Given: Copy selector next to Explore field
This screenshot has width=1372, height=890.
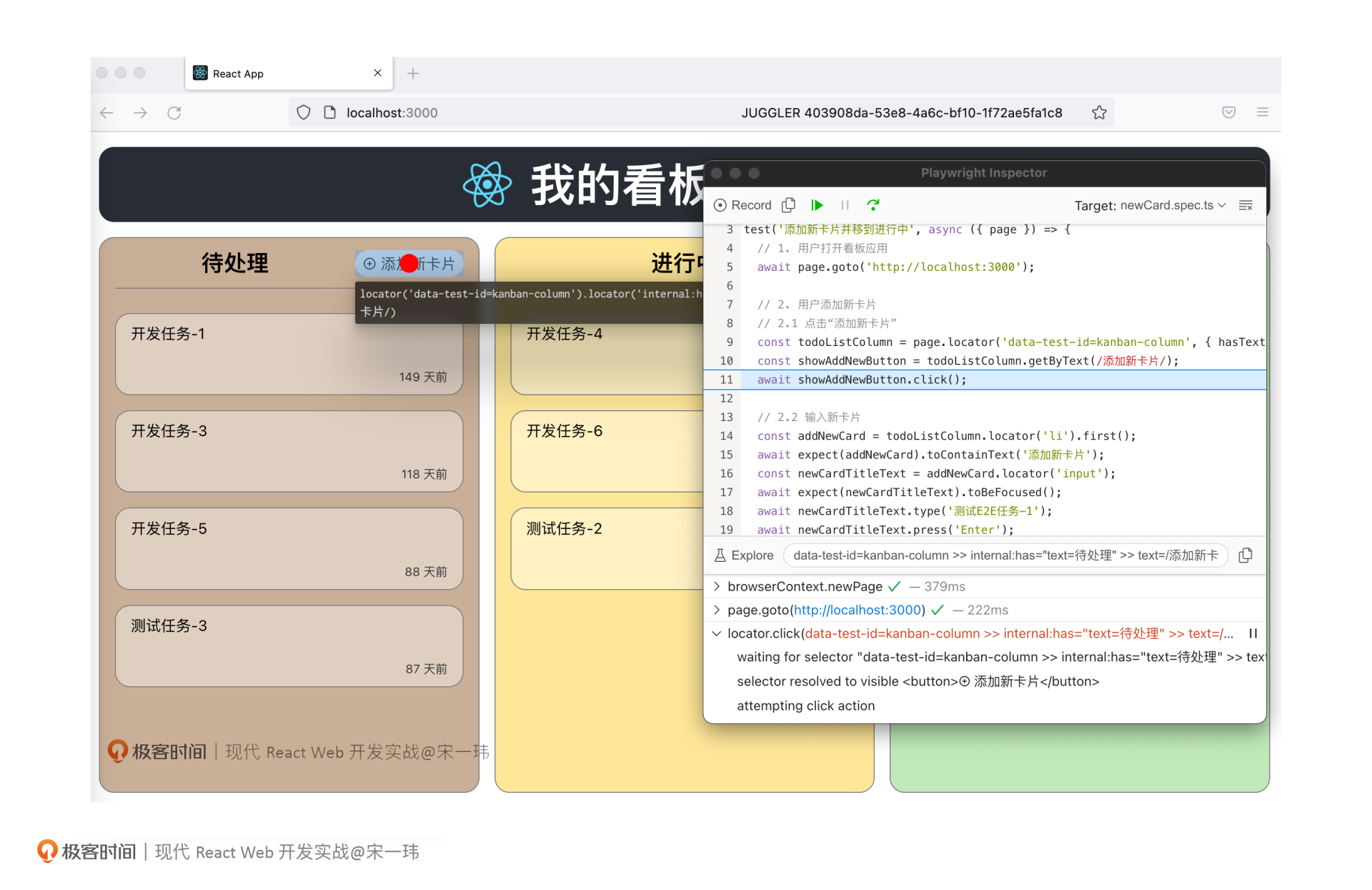Looking at the screenshot, I should tap(1246, 555).
